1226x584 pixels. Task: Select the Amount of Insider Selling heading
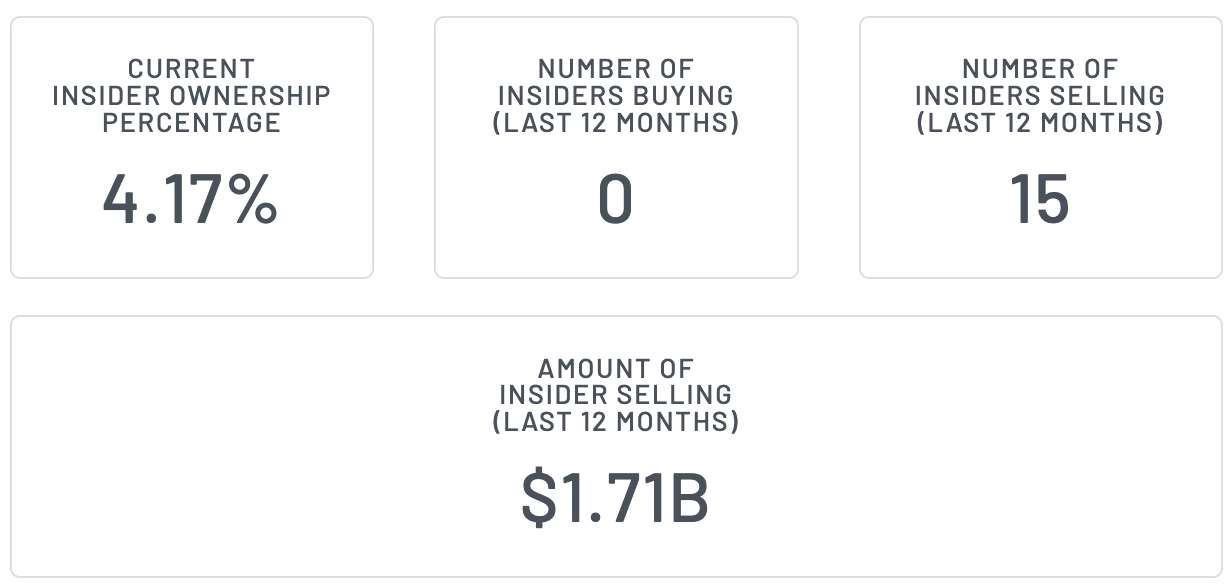point(615,395)
